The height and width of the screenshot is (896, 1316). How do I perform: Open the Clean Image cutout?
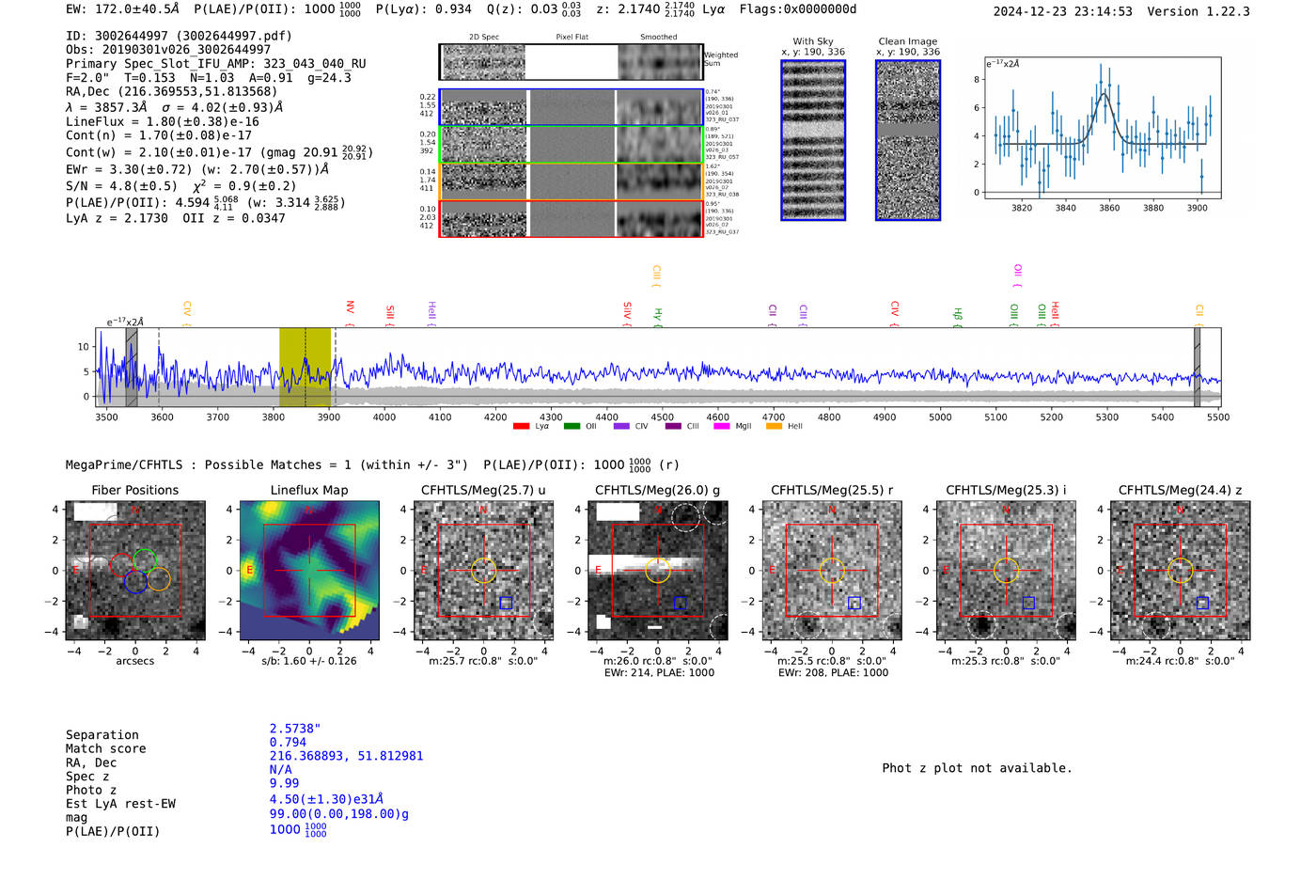[908, 140]
